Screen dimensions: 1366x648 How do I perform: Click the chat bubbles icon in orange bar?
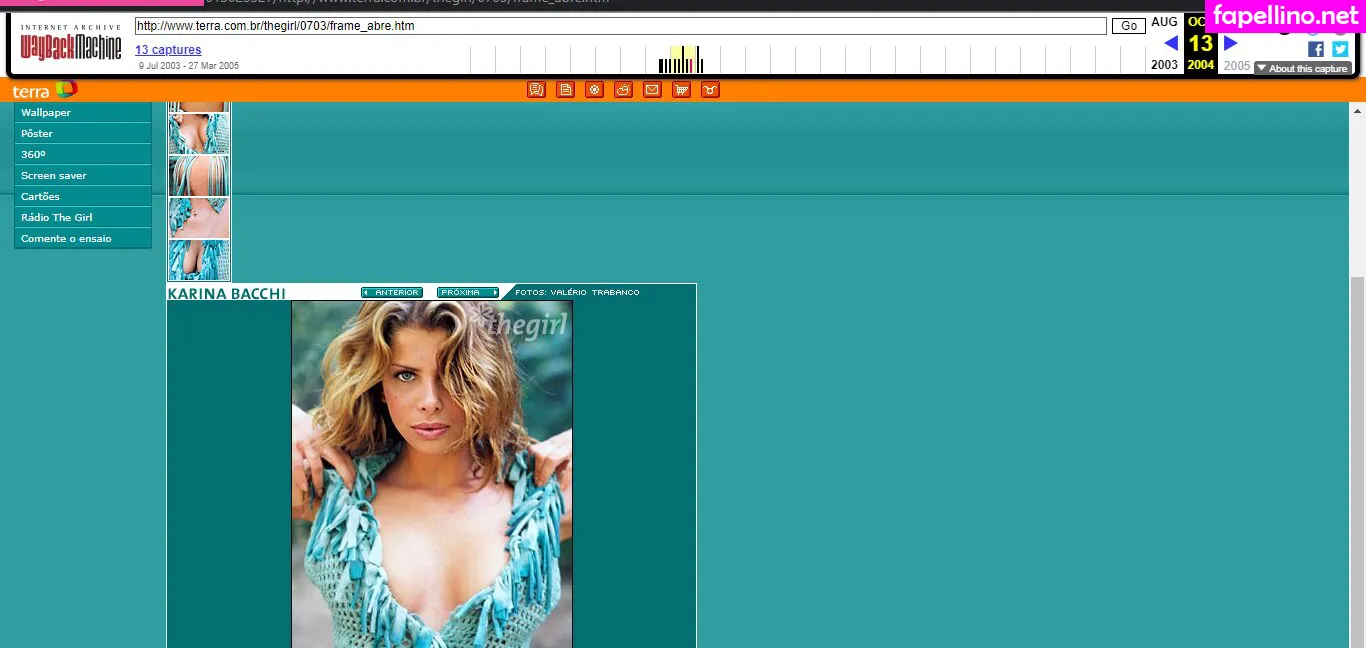536,90
